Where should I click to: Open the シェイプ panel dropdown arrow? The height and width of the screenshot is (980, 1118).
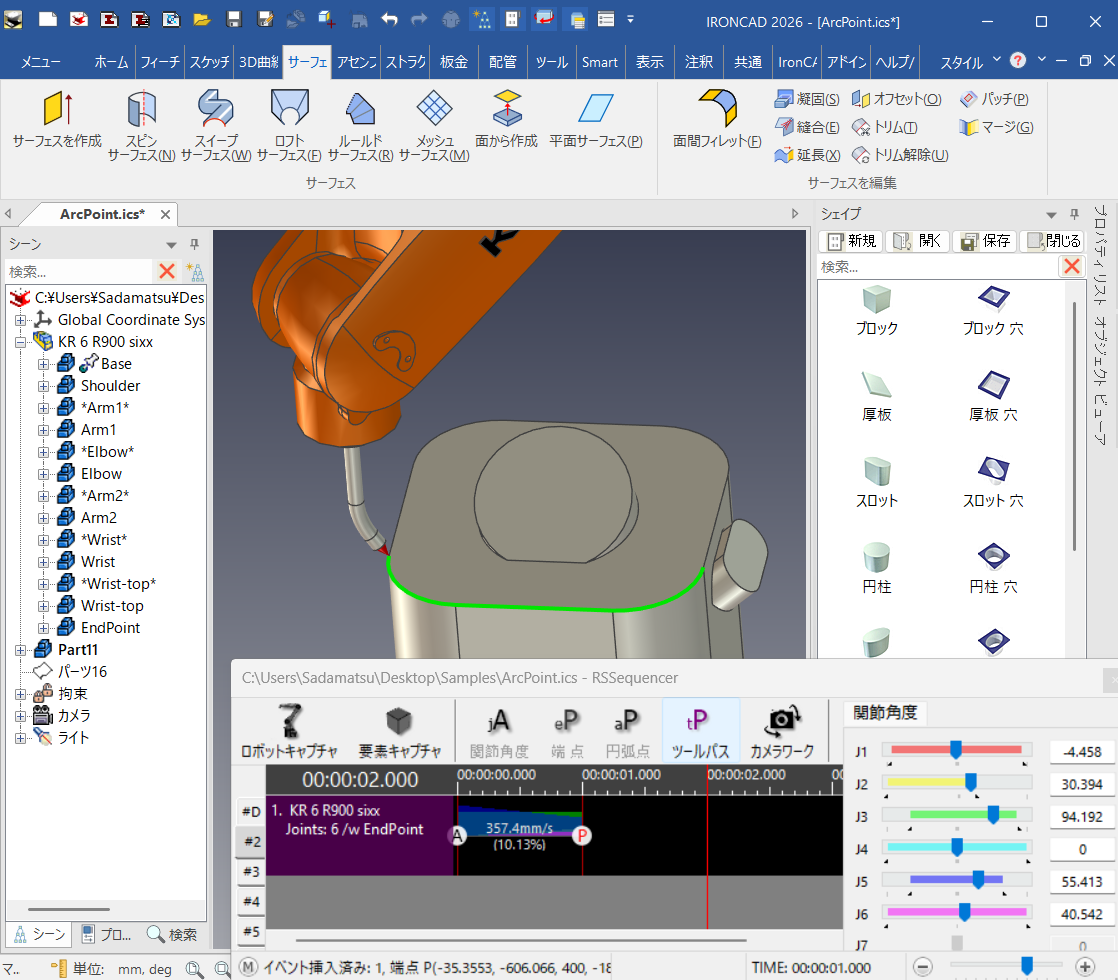(1051, 215)
